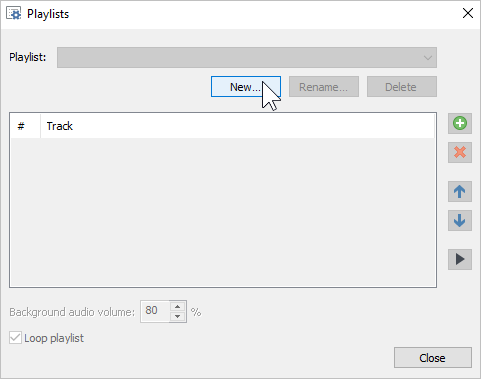
Task: Click the # column header
Action: click(25, 126)
